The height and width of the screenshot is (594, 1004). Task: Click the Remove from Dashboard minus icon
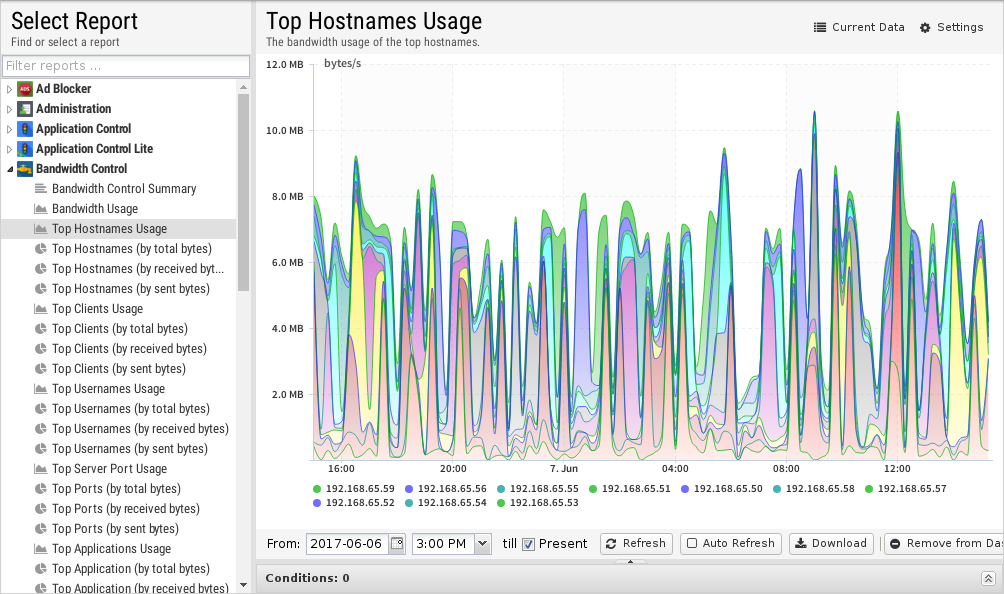895,543
